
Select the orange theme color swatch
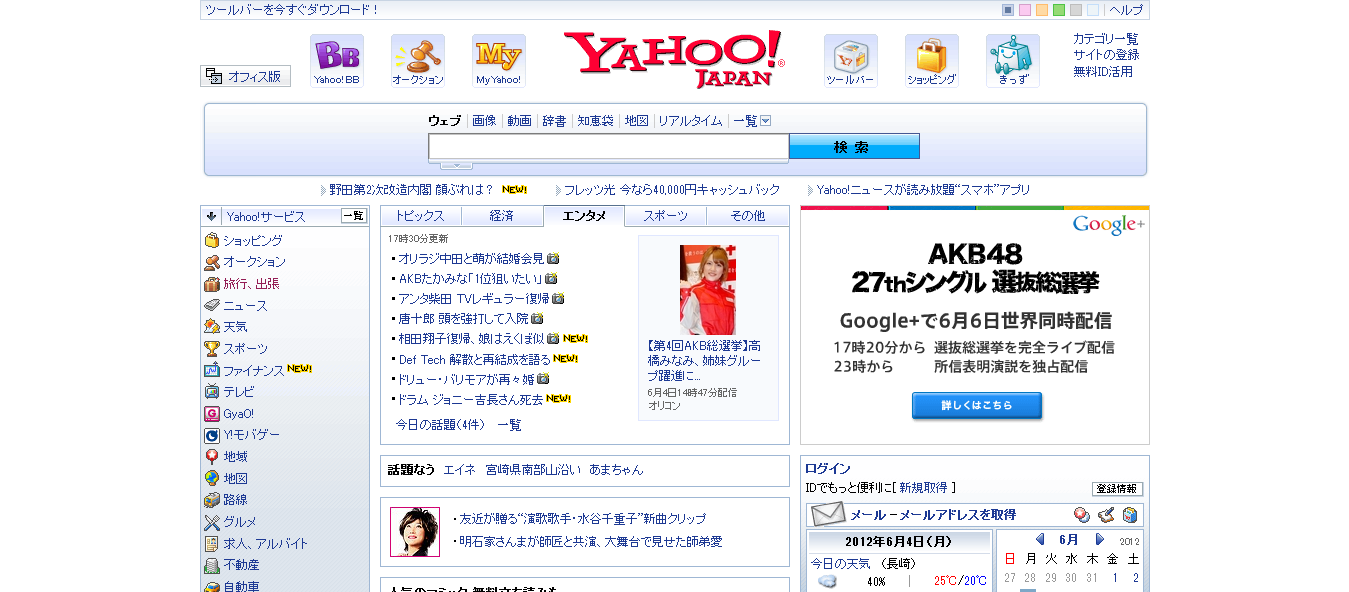pos(1042,10)
